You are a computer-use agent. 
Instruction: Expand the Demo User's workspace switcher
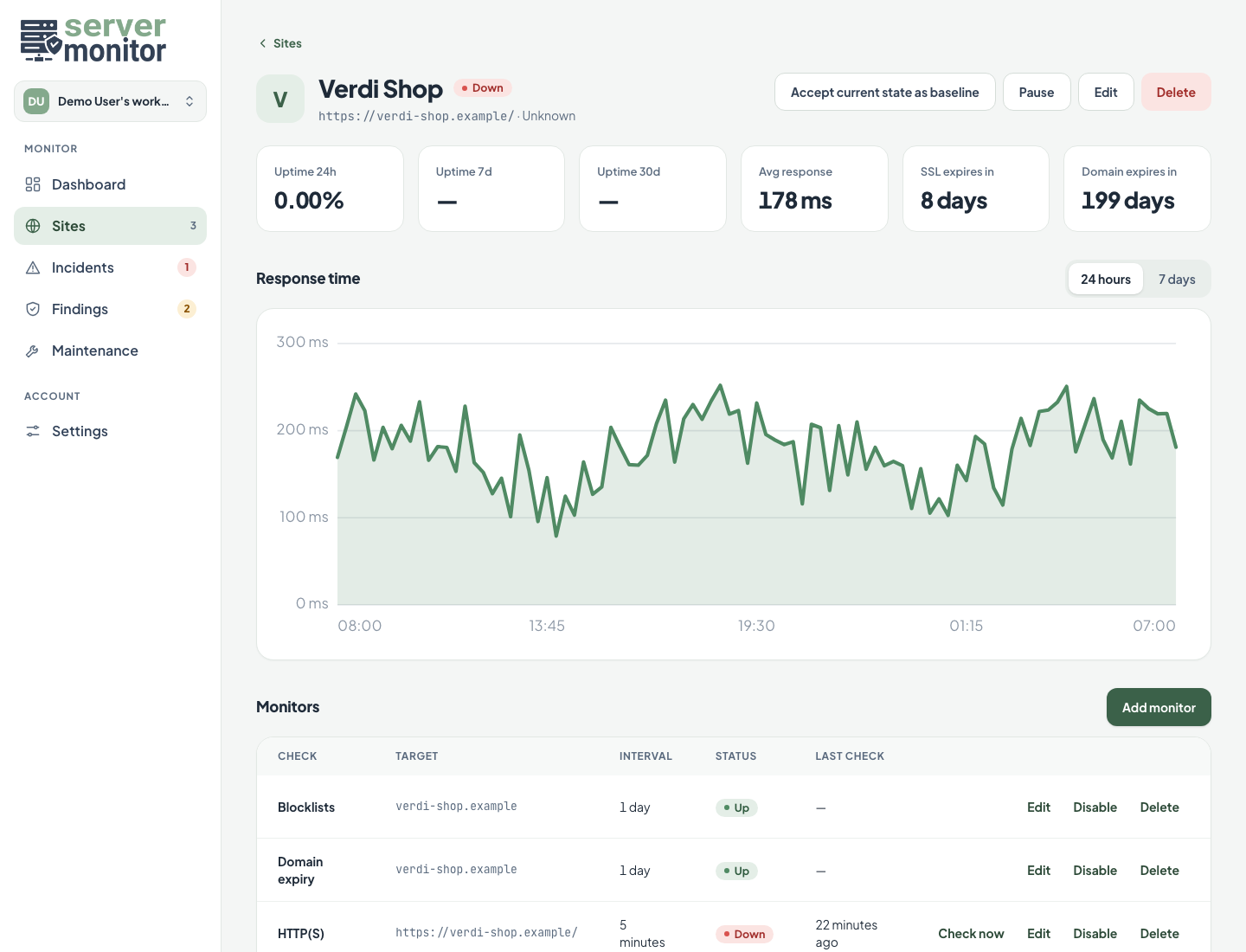click(110, 101)
